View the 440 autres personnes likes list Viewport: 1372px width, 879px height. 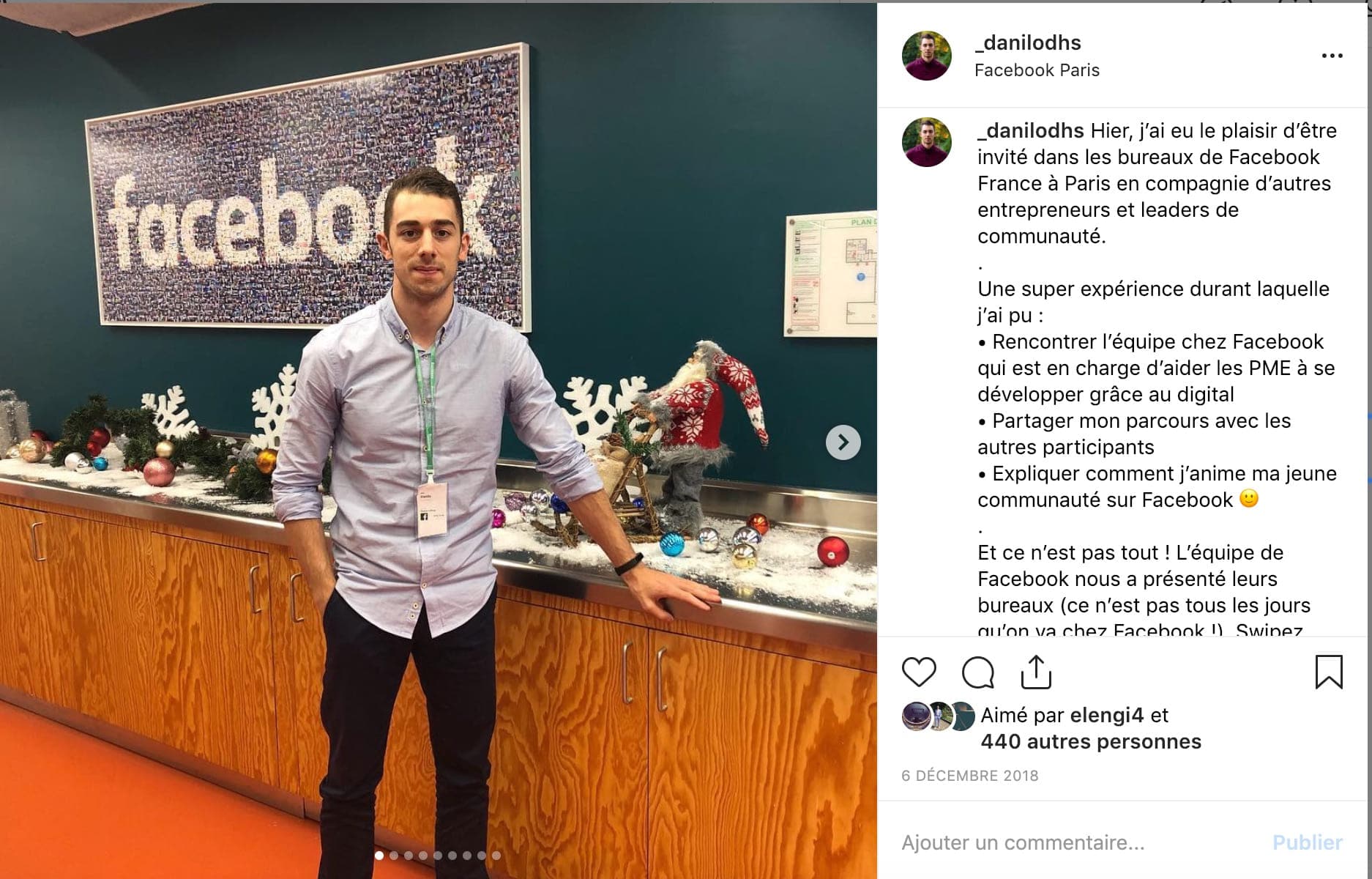(1091, 742)
